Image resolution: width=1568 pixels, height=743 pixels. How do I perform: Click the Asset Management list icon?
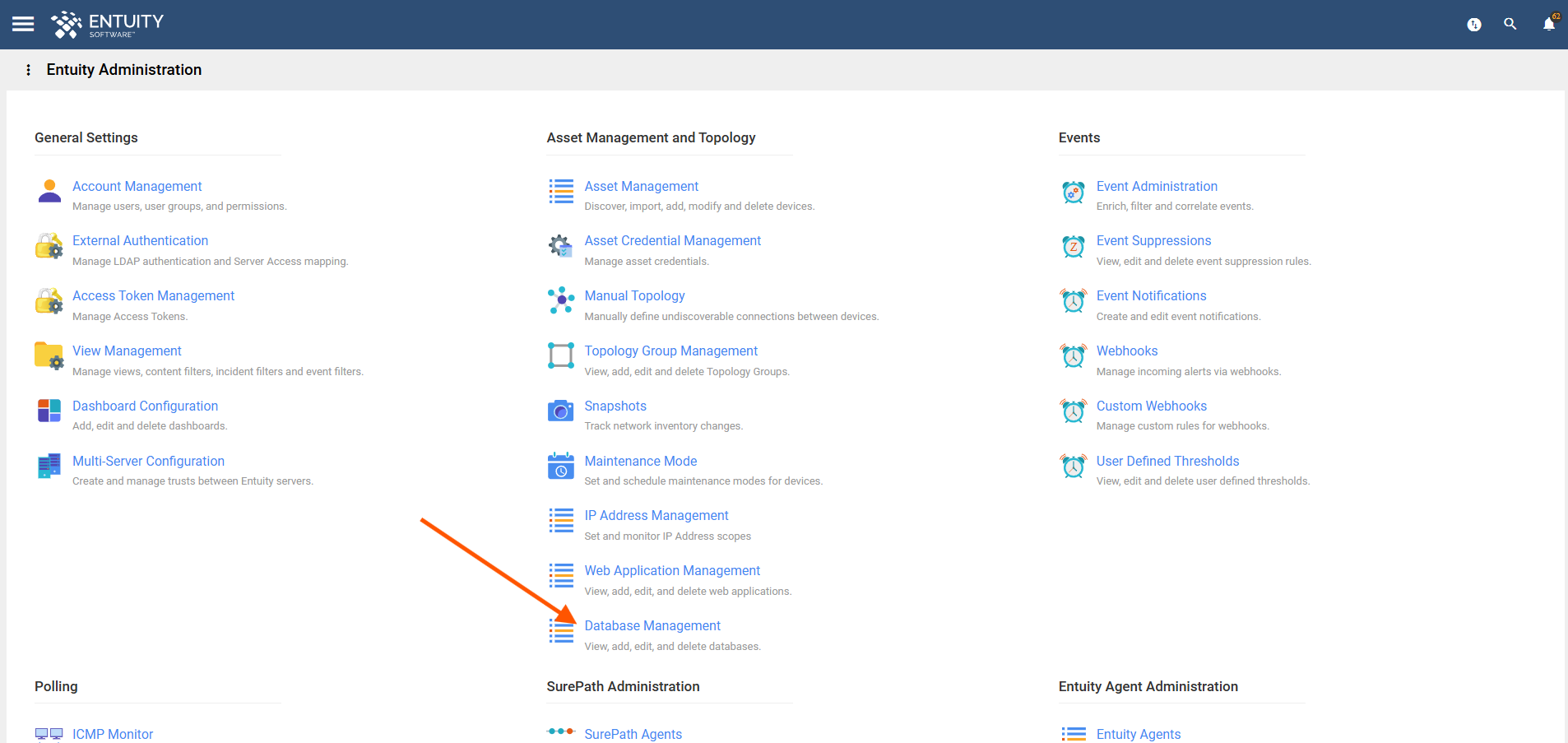[561, 191]
